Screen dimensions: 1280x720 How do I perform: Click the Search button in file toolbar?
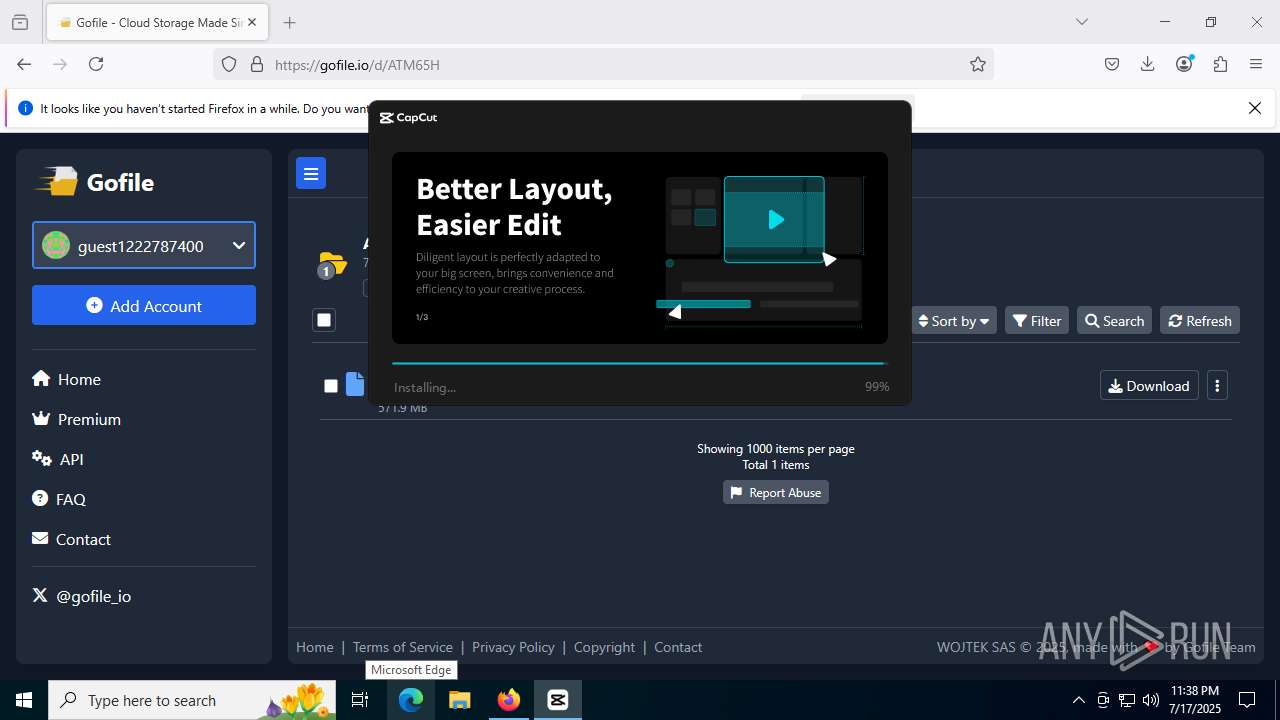pos(1114,320)
